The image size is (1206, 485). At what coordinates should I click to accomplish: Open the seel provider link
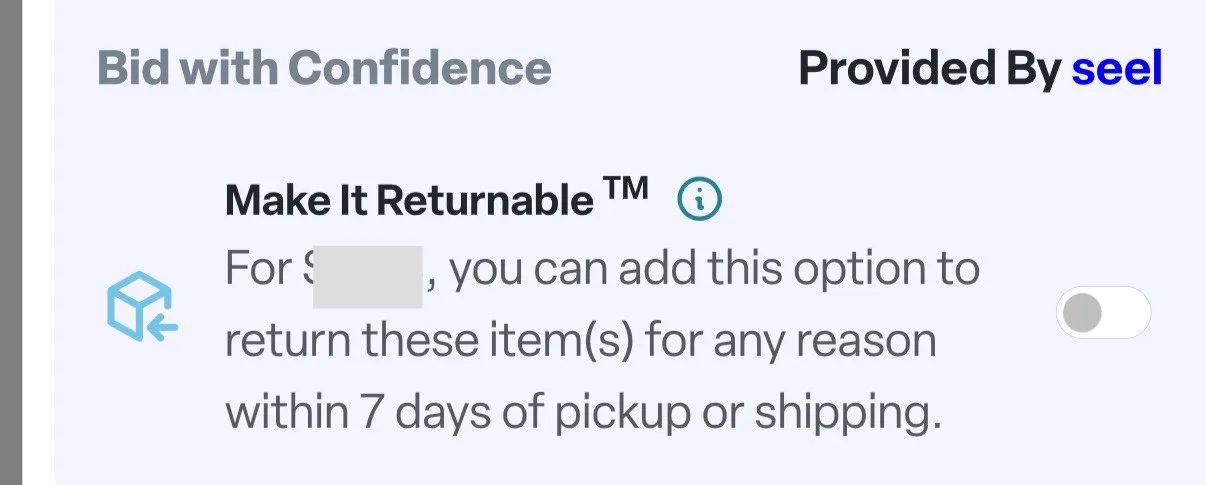tap(1117, 69)
